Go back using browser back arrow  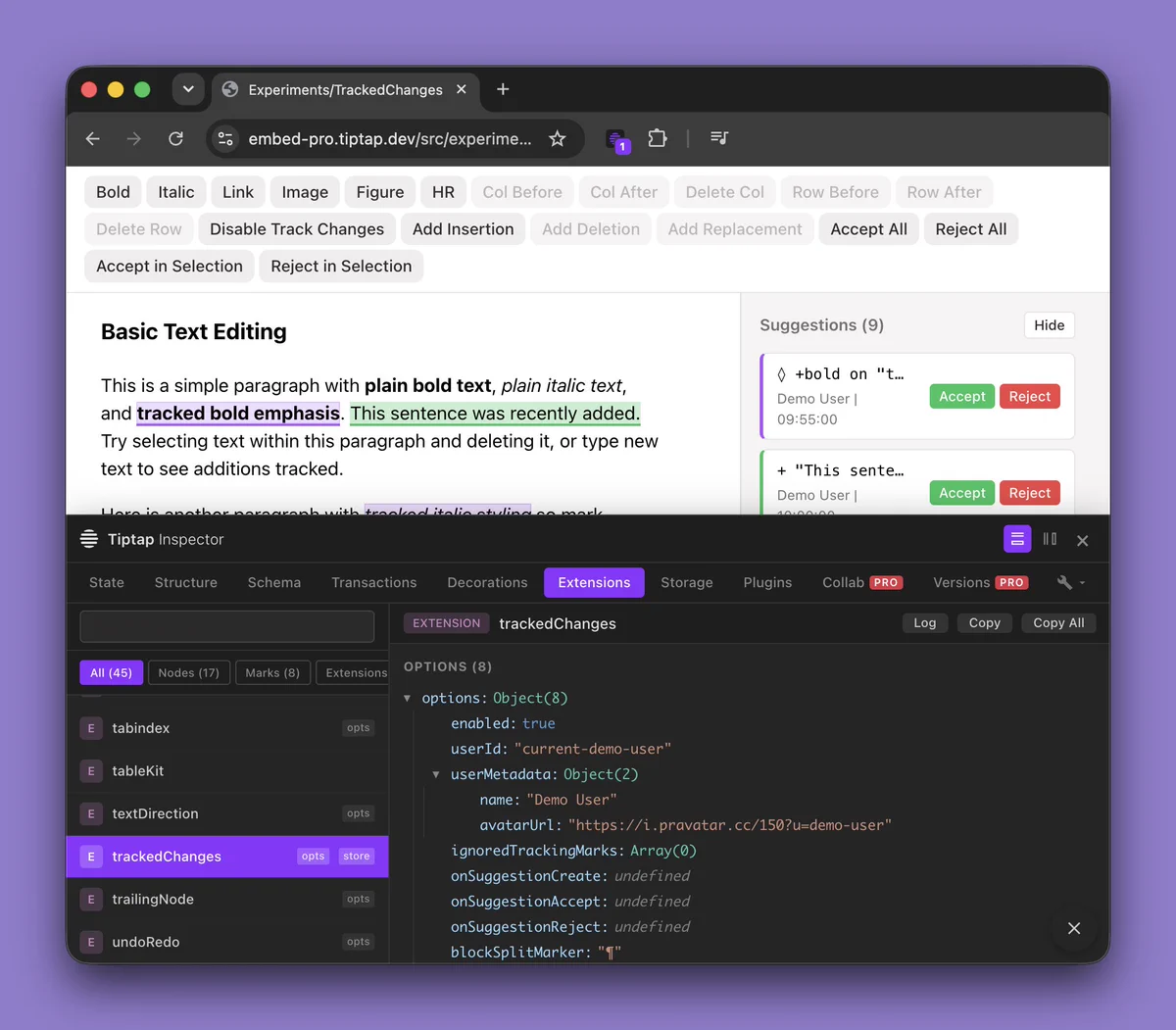pos(93,139)
